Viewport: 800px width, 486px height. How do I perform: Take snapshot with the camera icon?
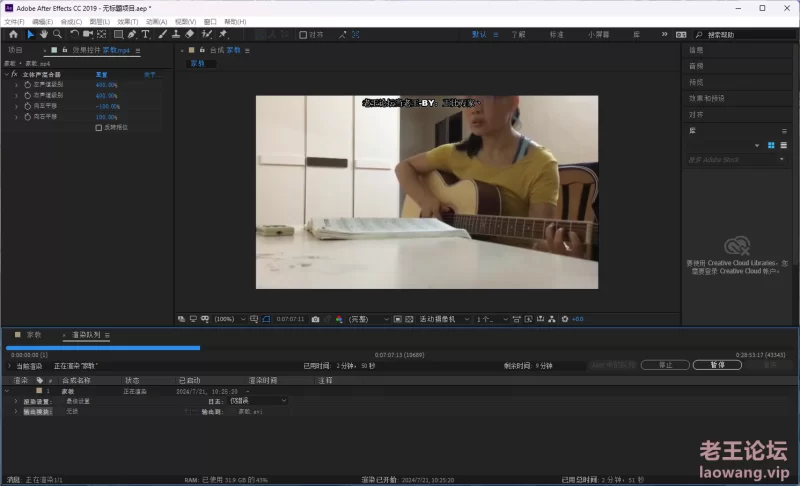point(315,319)
